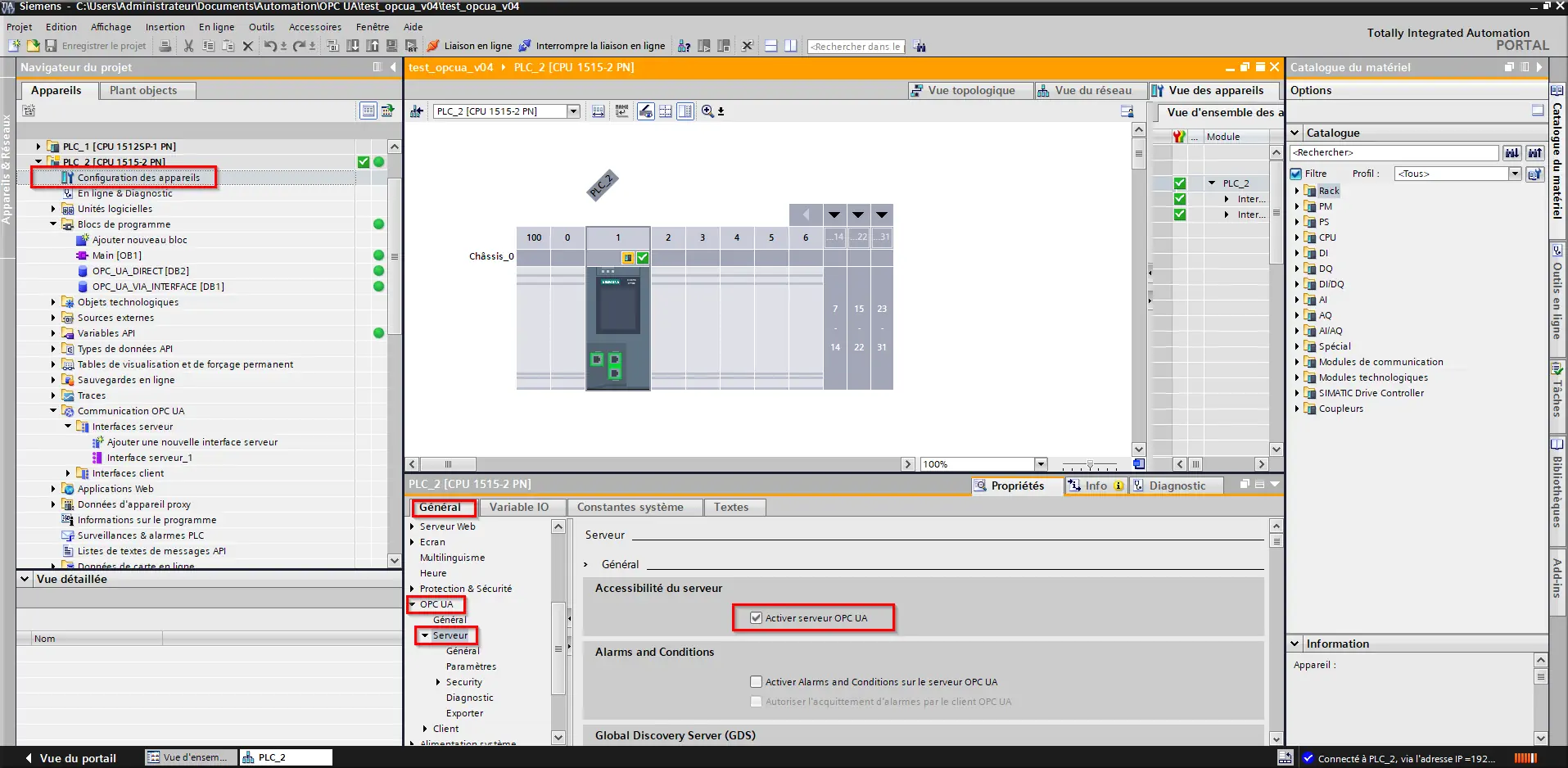Click the project tree table view icon
This screenshot has height=768, width=1568.
tap(368, 111)
